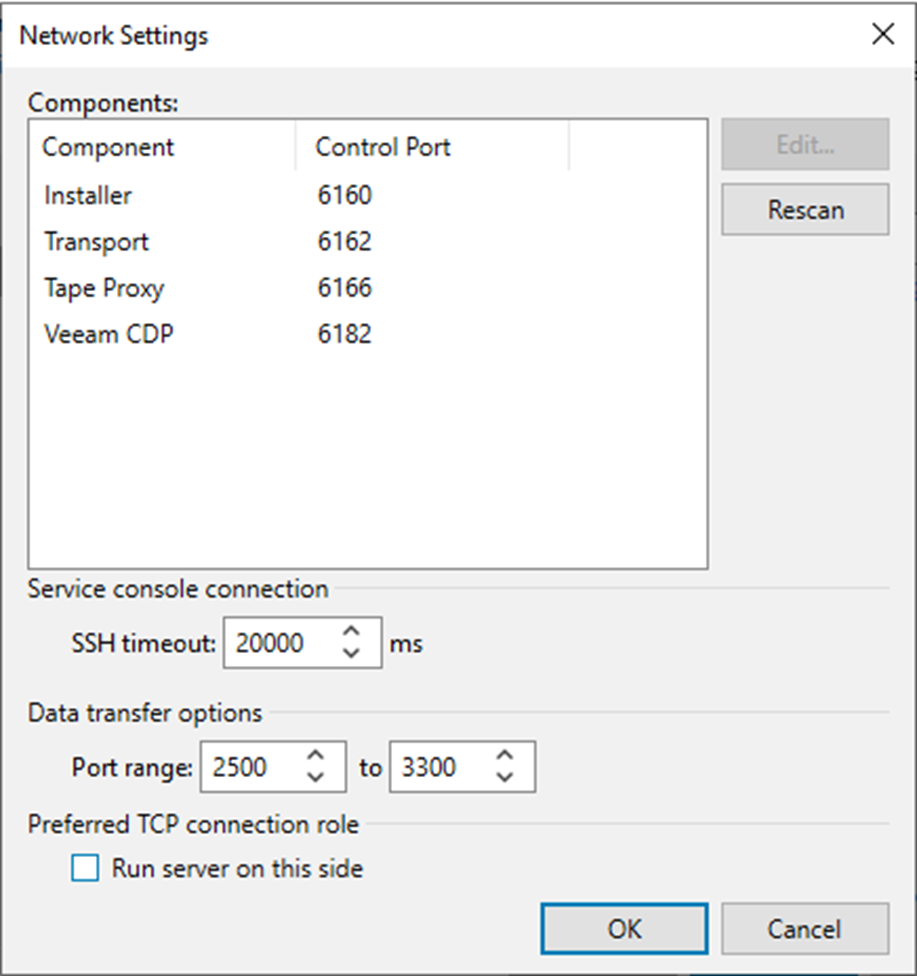Click the Rescan button

click(806, 210)
